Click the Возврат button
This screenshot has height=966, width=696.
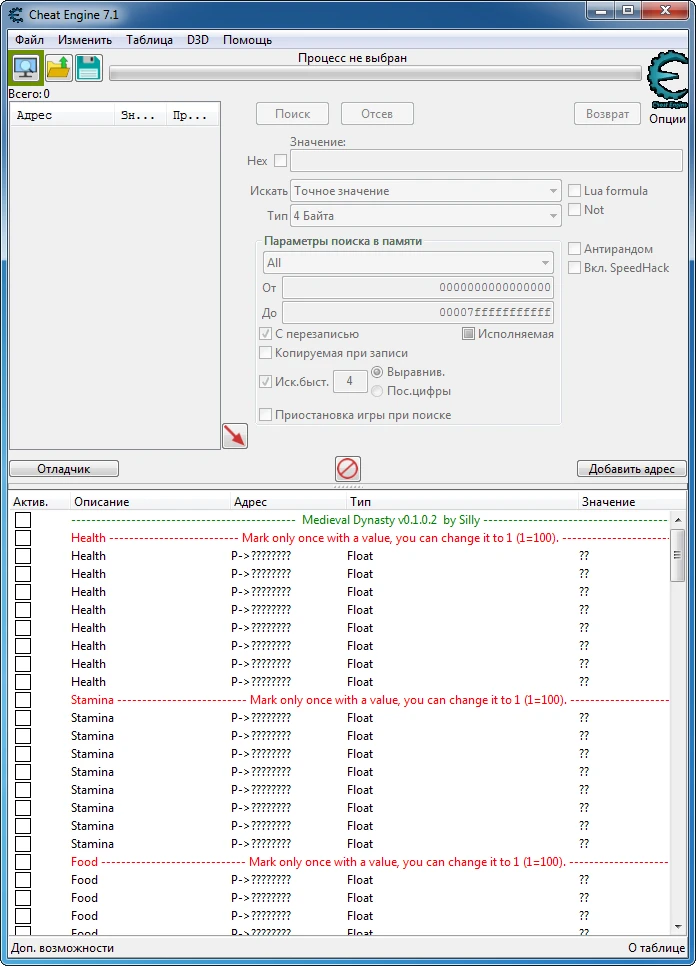607,114
